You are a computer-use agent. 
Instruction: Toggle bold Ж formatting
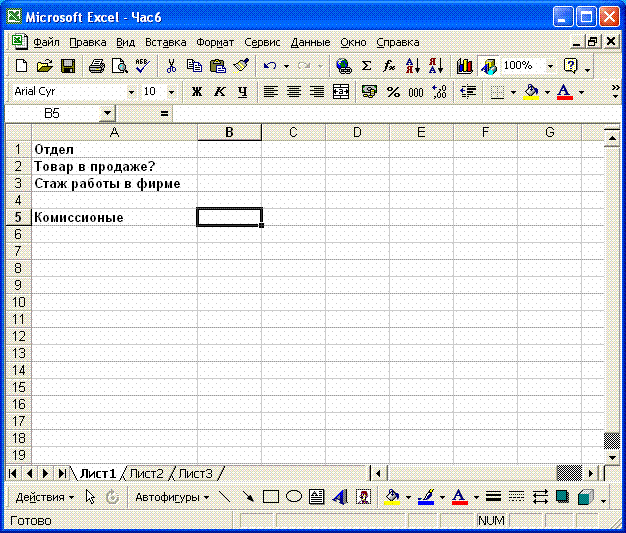click(x=196, y=92)
